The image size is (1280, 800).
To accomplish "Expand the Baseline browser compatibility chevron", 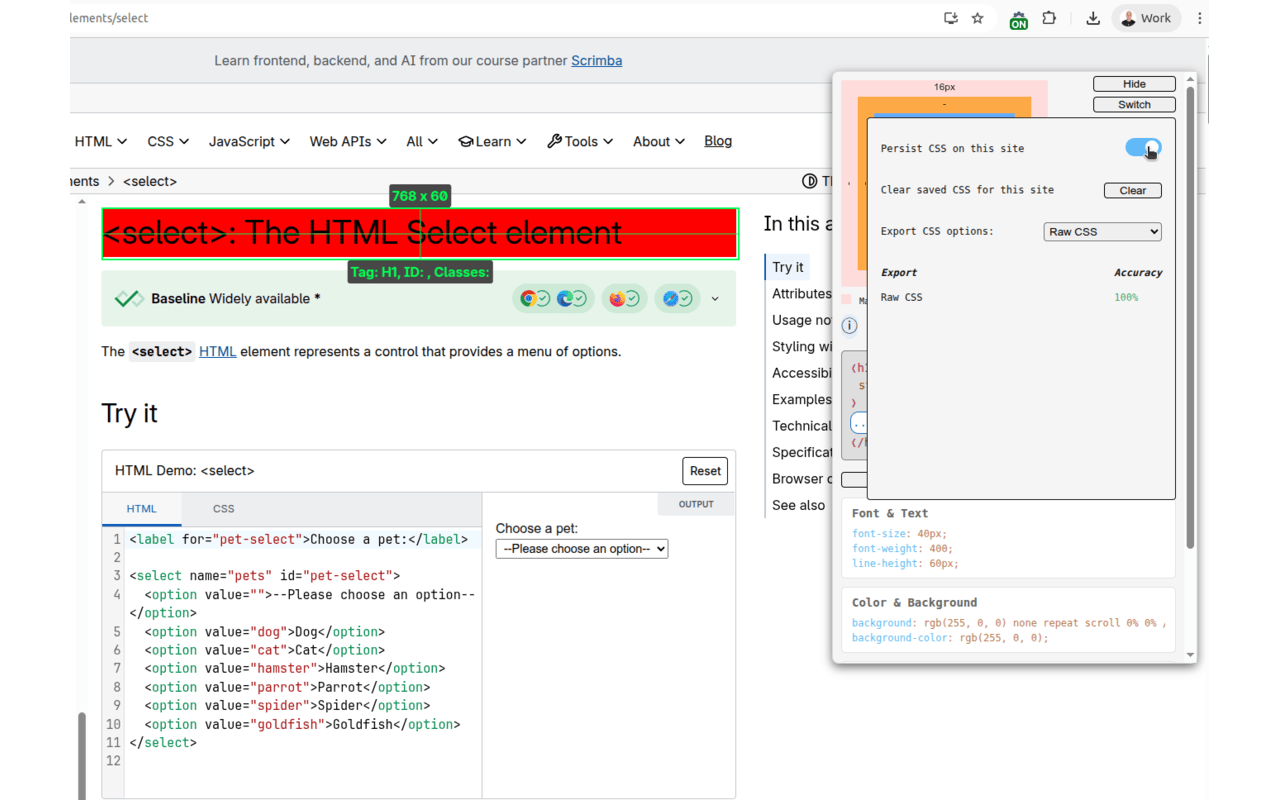I will [714, 297].
